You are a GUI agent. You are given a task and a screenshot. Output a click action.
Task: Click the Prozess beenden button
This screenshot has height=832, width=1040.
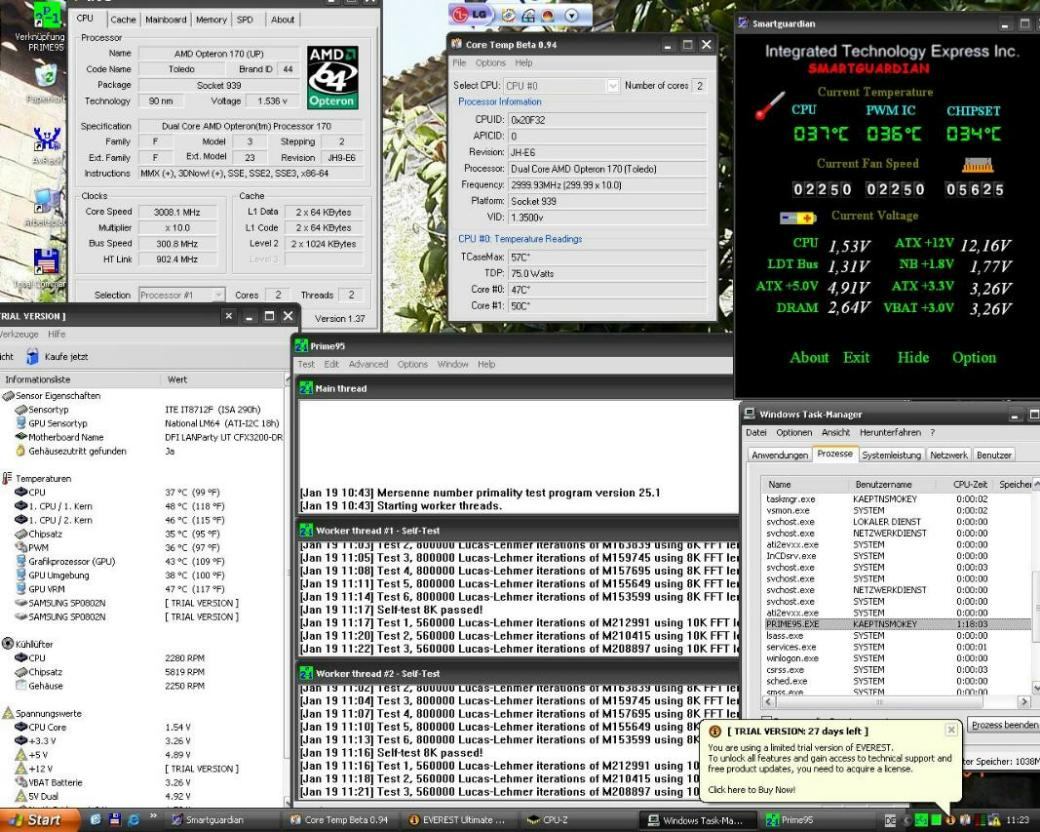tap(1004, 725)
